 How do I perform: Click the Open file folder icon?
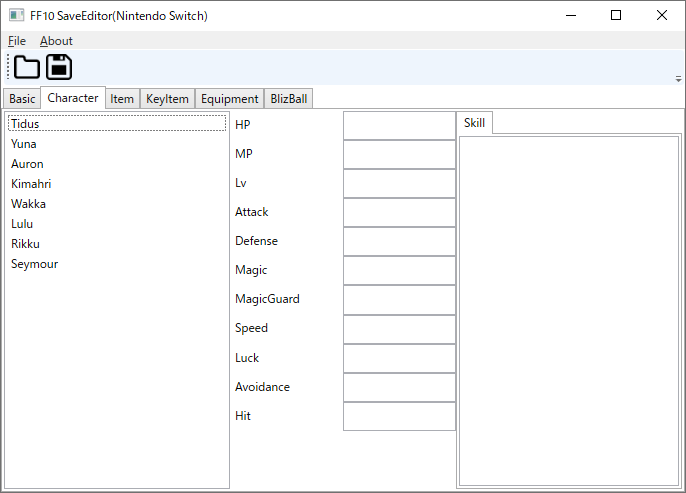27,67
